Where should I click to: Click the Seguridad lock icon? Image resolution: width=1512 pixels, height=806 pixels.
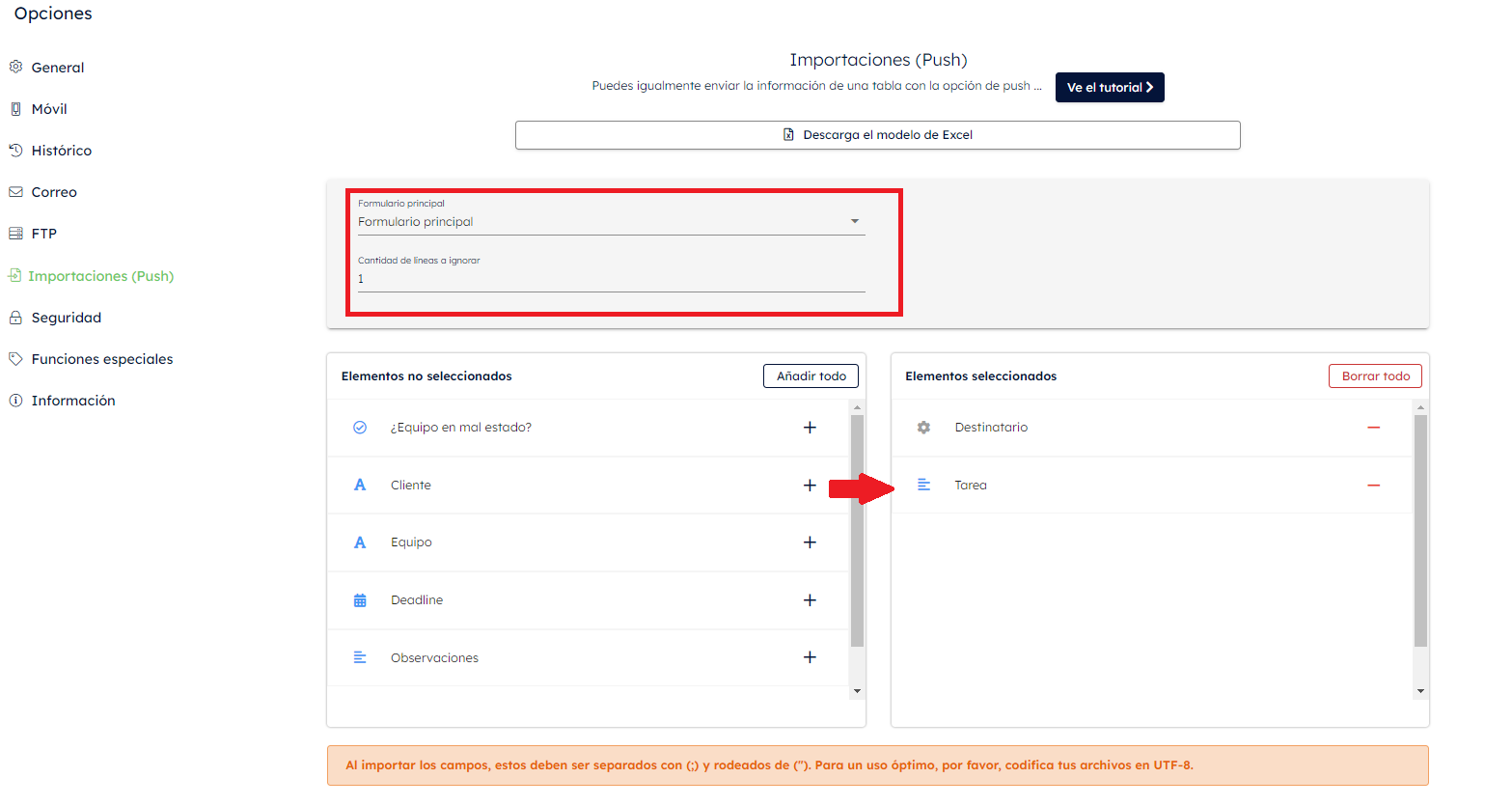(x=15, y=318)
